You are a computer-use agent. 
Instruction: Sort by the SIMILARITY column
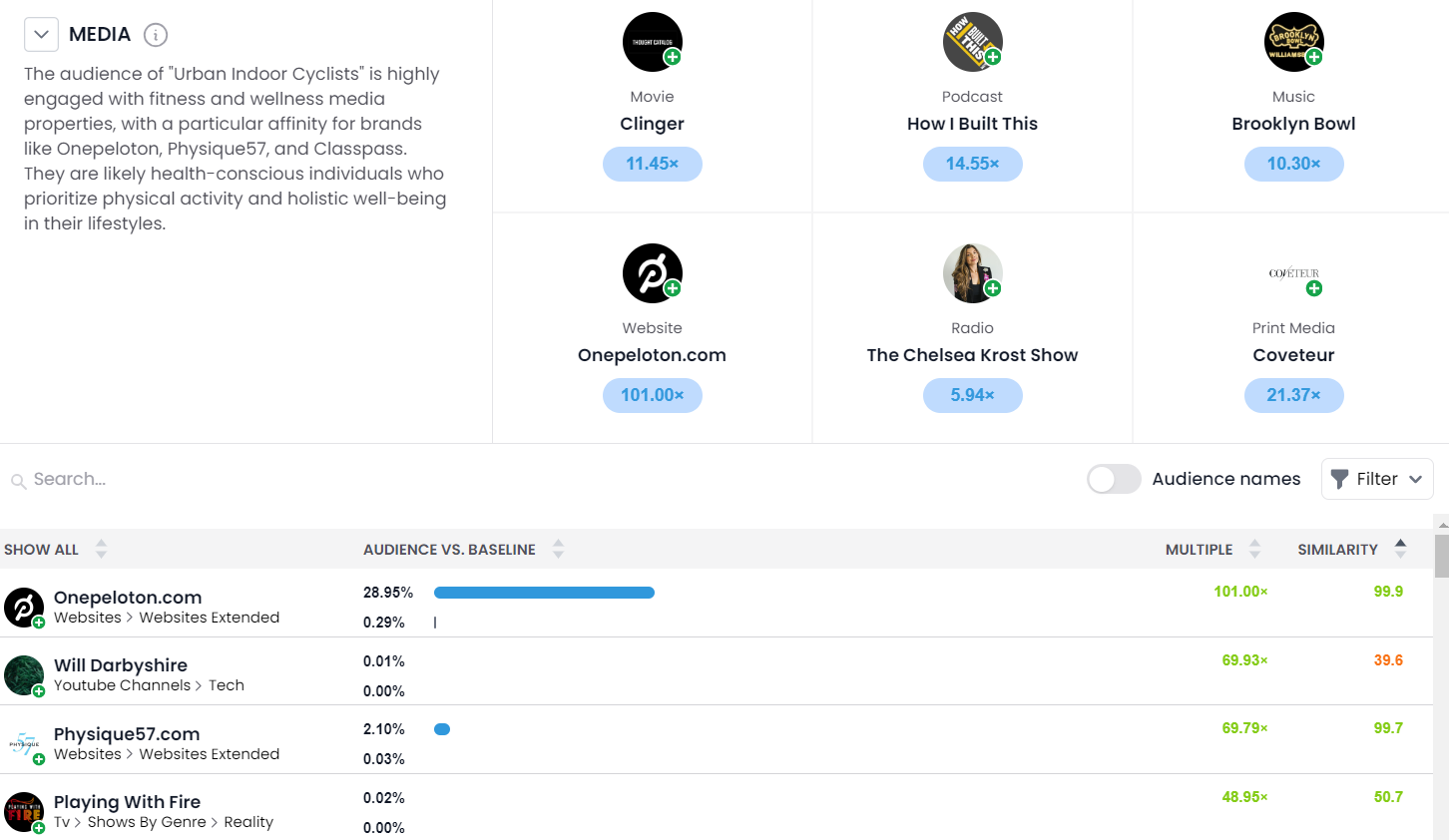[x=1400, y=548]
